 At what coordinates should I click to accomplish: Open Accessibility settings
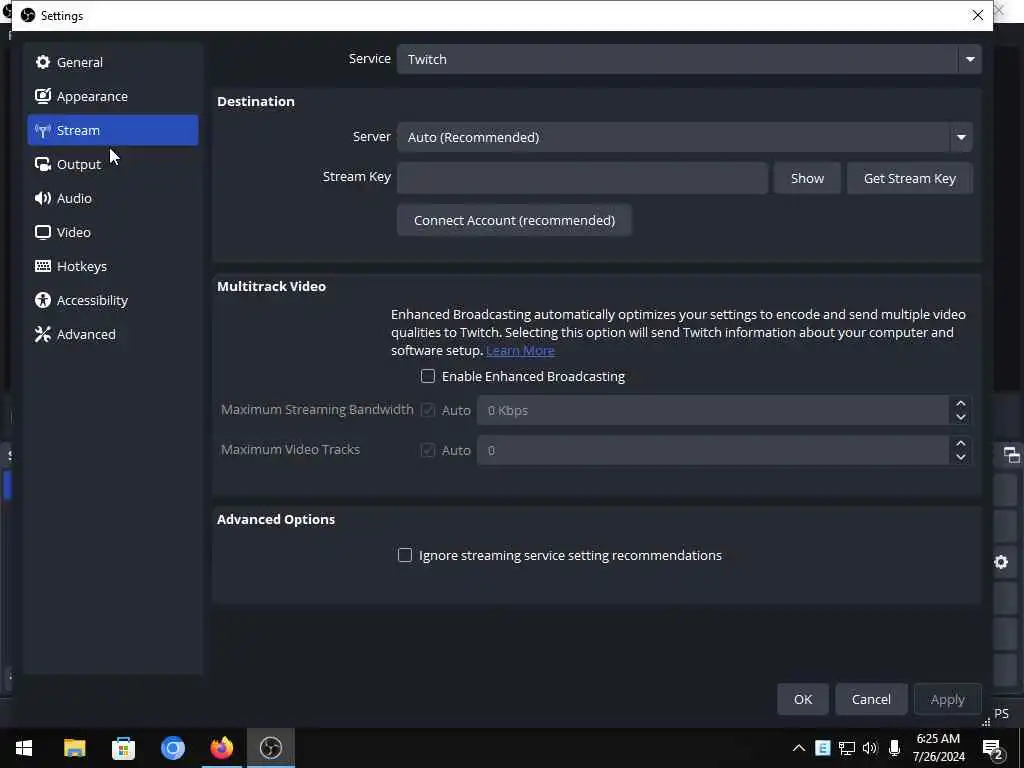112,300
